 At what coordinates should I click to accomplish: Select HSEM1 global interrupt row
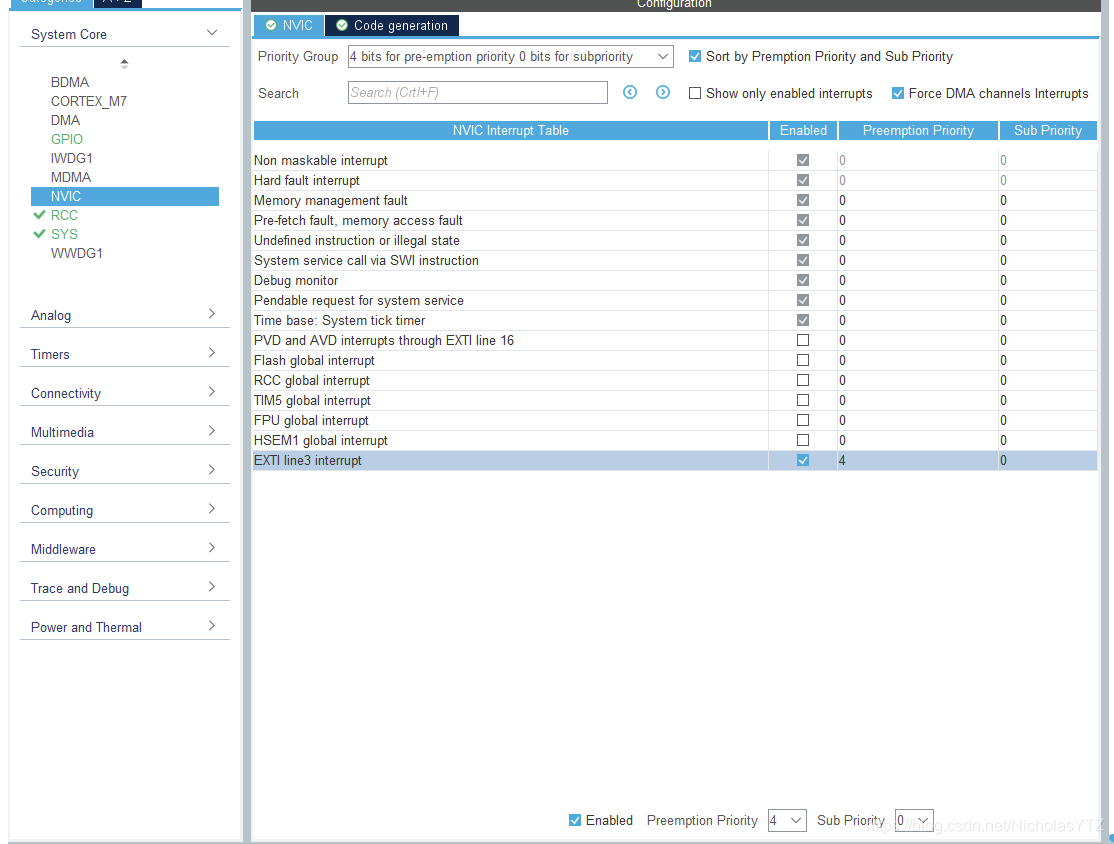(675, 440)
